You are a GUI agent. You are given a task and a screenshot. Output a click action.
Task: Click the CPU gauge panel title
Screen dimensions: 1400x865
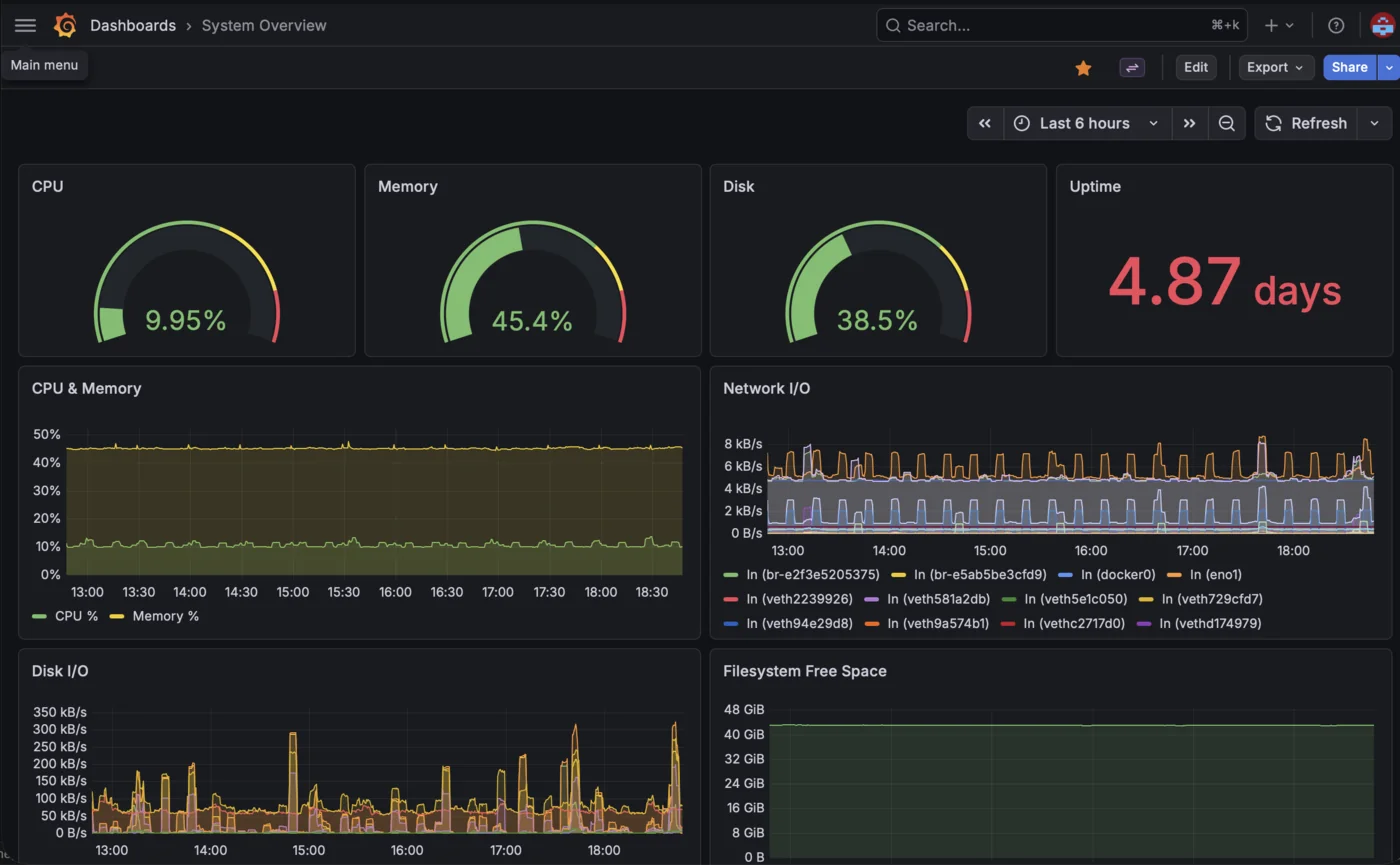coord(47,186)
